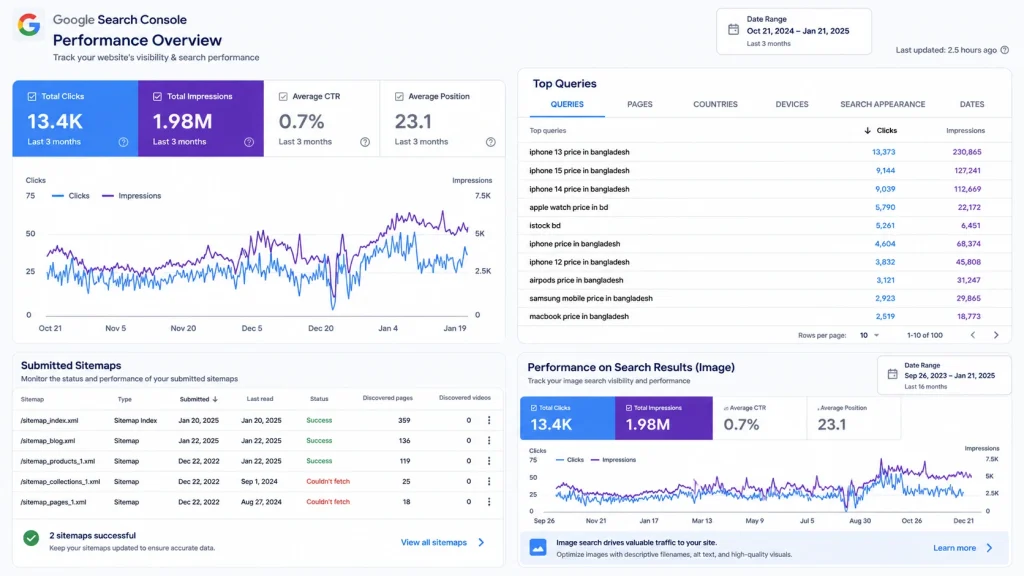This screenshot has height=576, width=1024.
Task: Click the Google logo icon
Action: [29, 25]
